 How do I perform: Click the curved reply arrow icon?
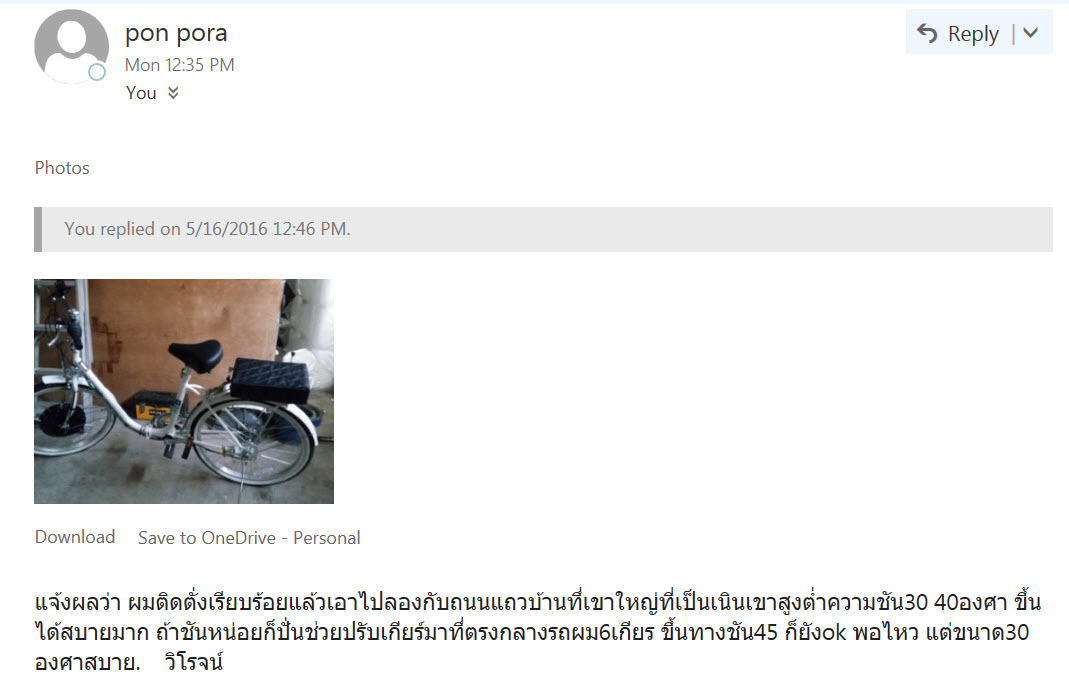[927, 33]
